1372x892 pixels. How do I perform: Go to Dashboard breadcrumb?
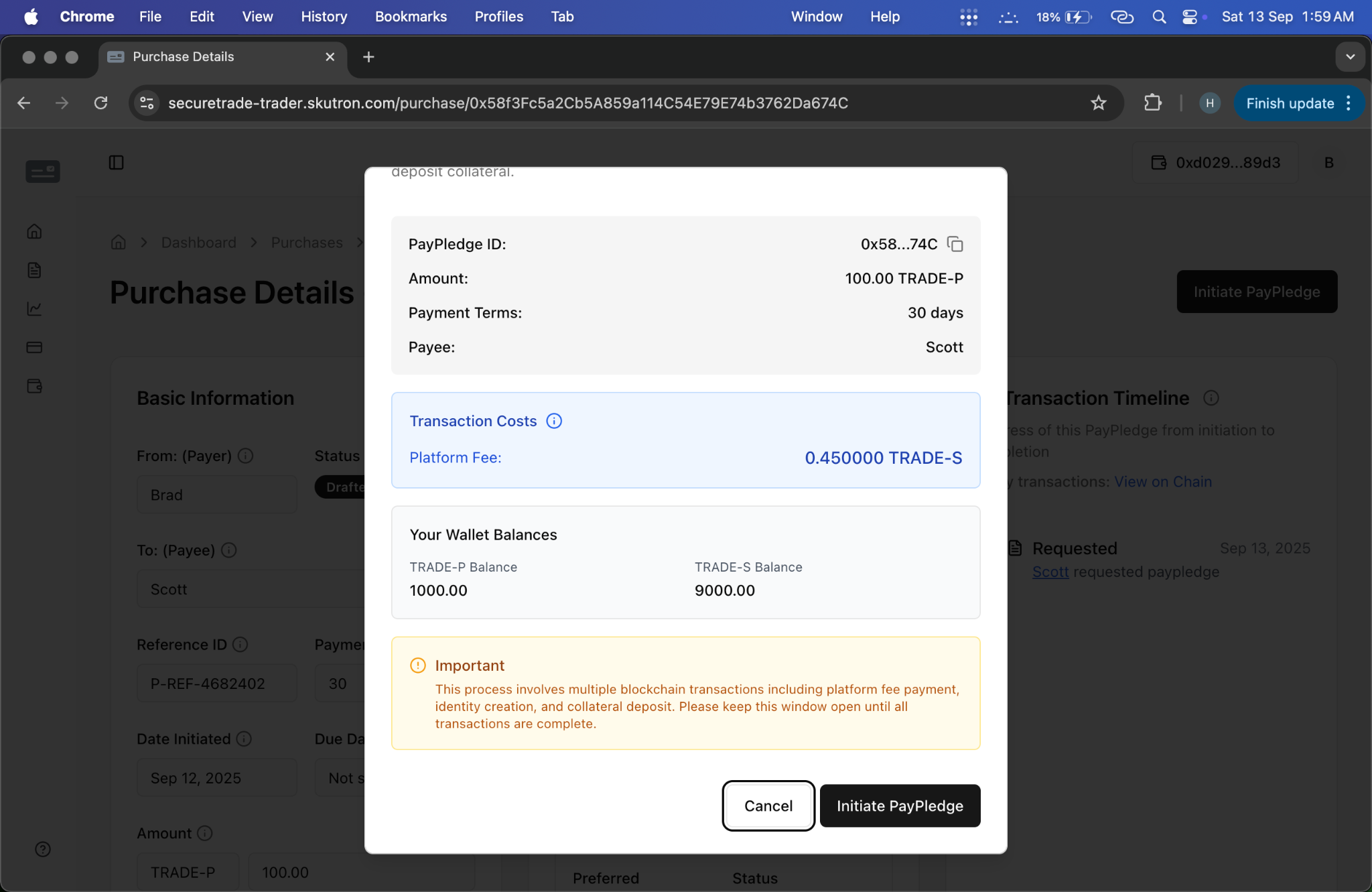pyautogui.click(x=199, y=242)
